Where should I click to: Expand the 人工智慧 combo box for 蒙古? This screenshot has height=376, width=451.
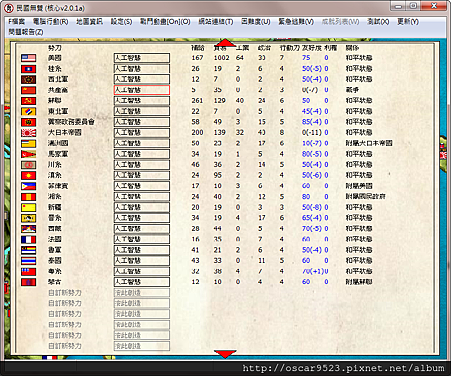(142, 282)
